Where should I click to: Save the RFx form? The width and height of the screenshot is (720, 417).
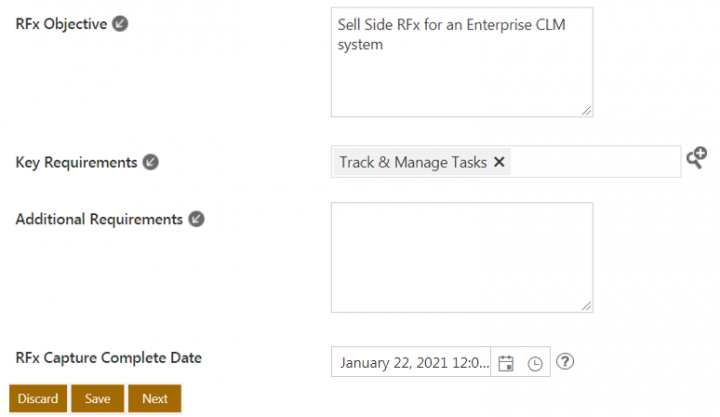(x=98, y=398)
